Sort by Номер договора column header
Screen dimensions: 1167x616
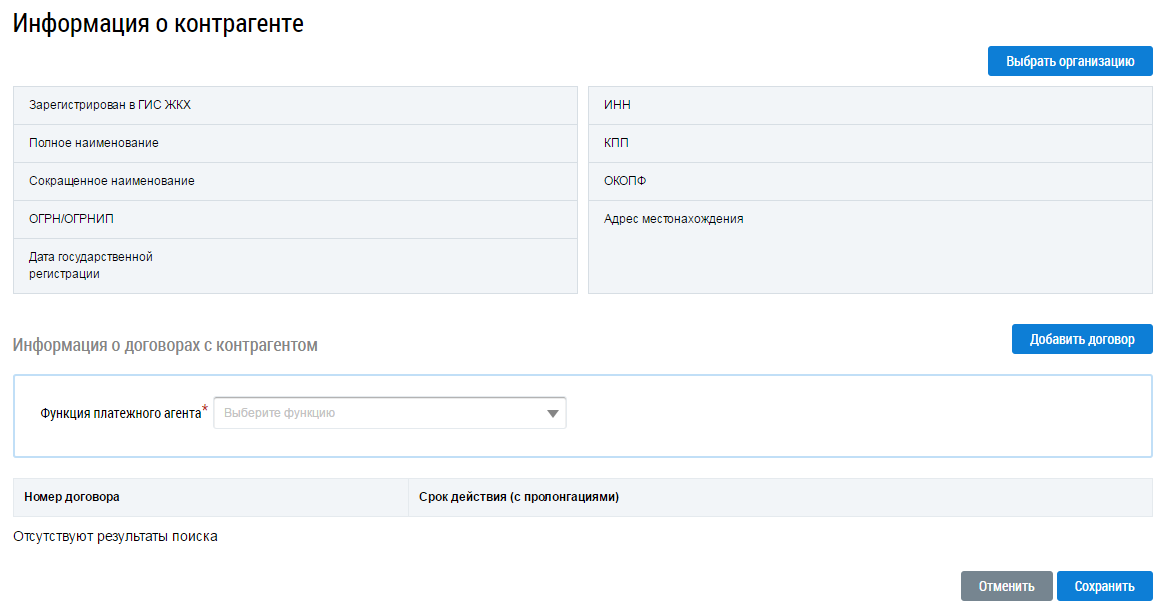pyautogui.click(x=72, y=497)
